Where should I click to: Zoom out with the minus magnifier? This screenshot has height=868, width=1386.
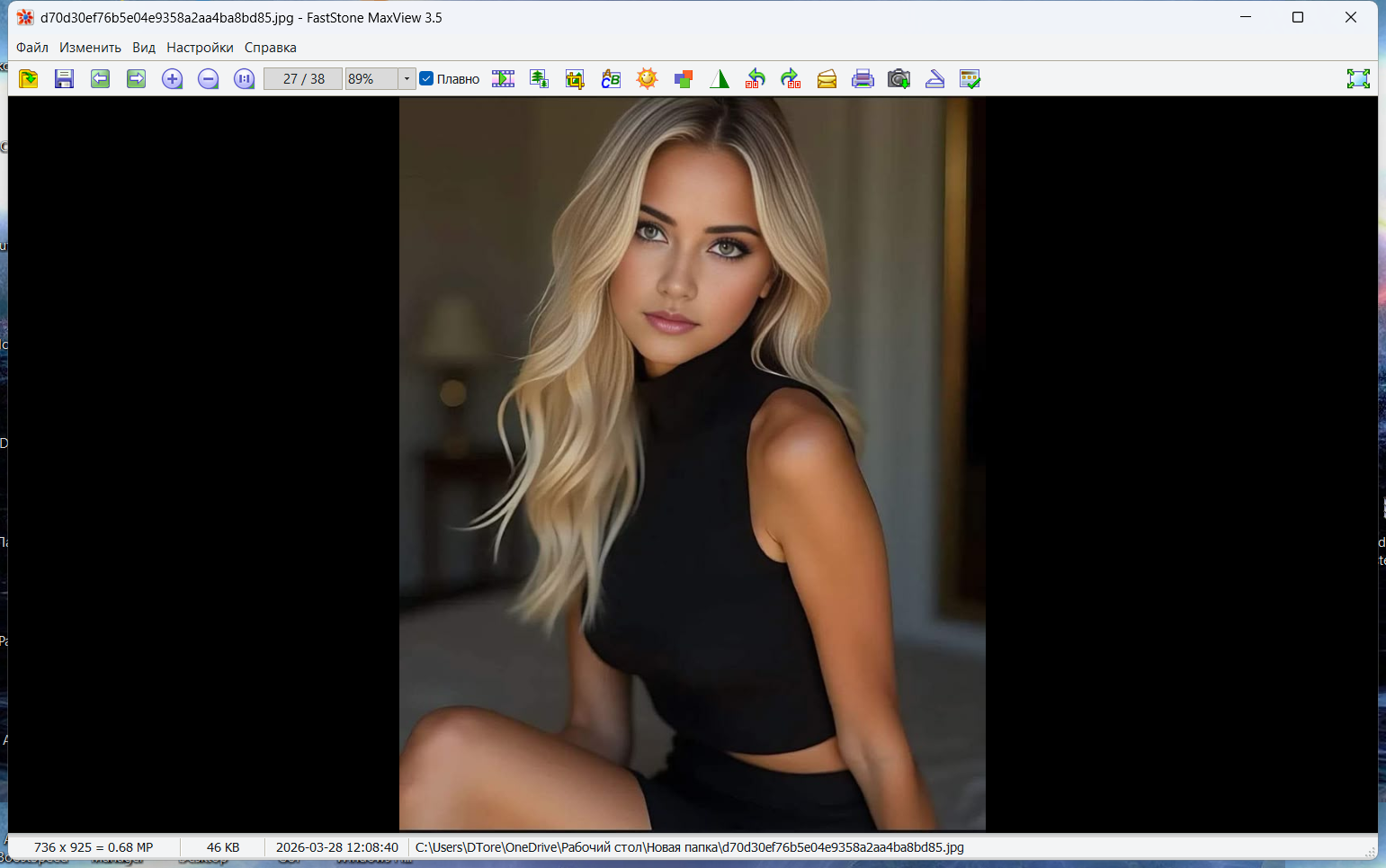(x=208, y=79)
